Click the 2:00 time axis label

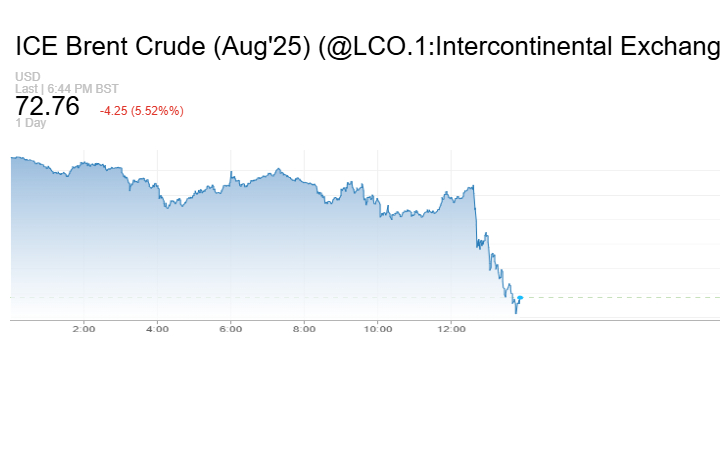pyautogui.click(x=84, y=329)
